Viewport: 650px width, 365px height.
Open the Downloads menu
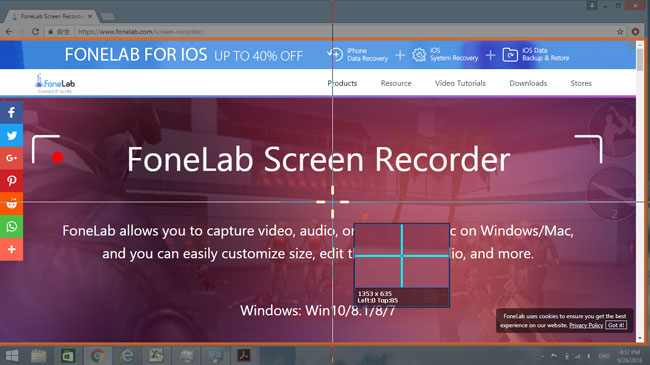tap(528, 83)
